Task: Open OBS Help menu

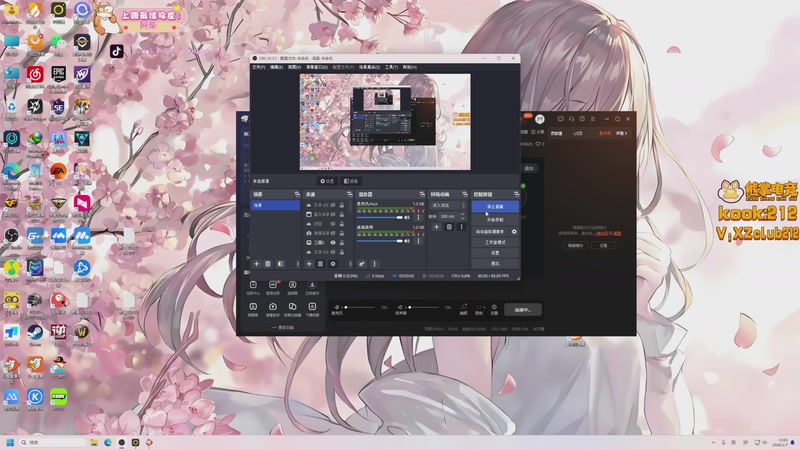Action: pos(410,67)
